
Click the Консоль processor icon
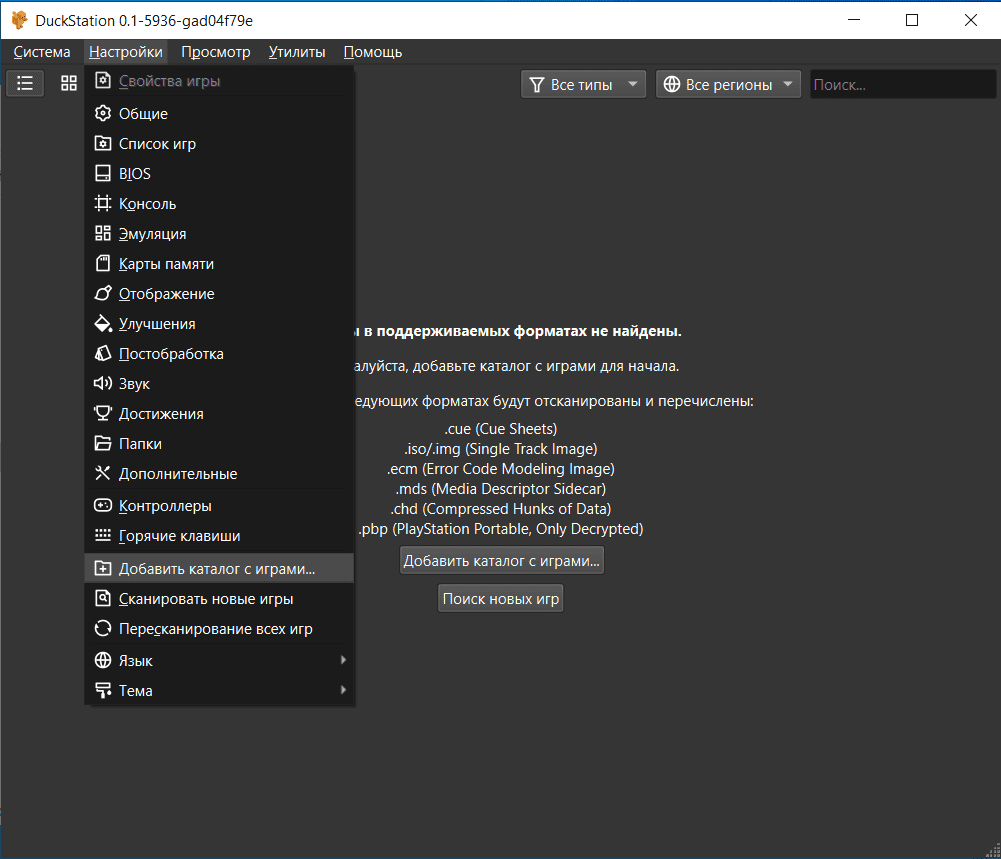(103, 203)
